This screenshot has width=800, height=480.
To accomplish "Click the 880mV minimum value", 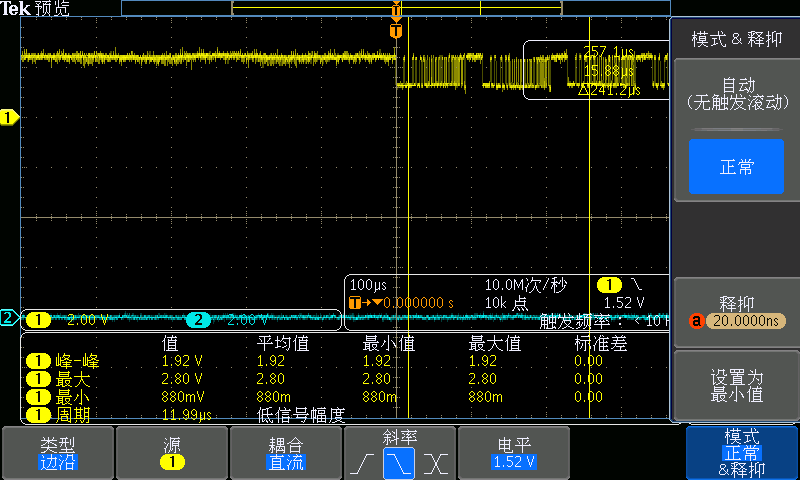I will [183, 397].
